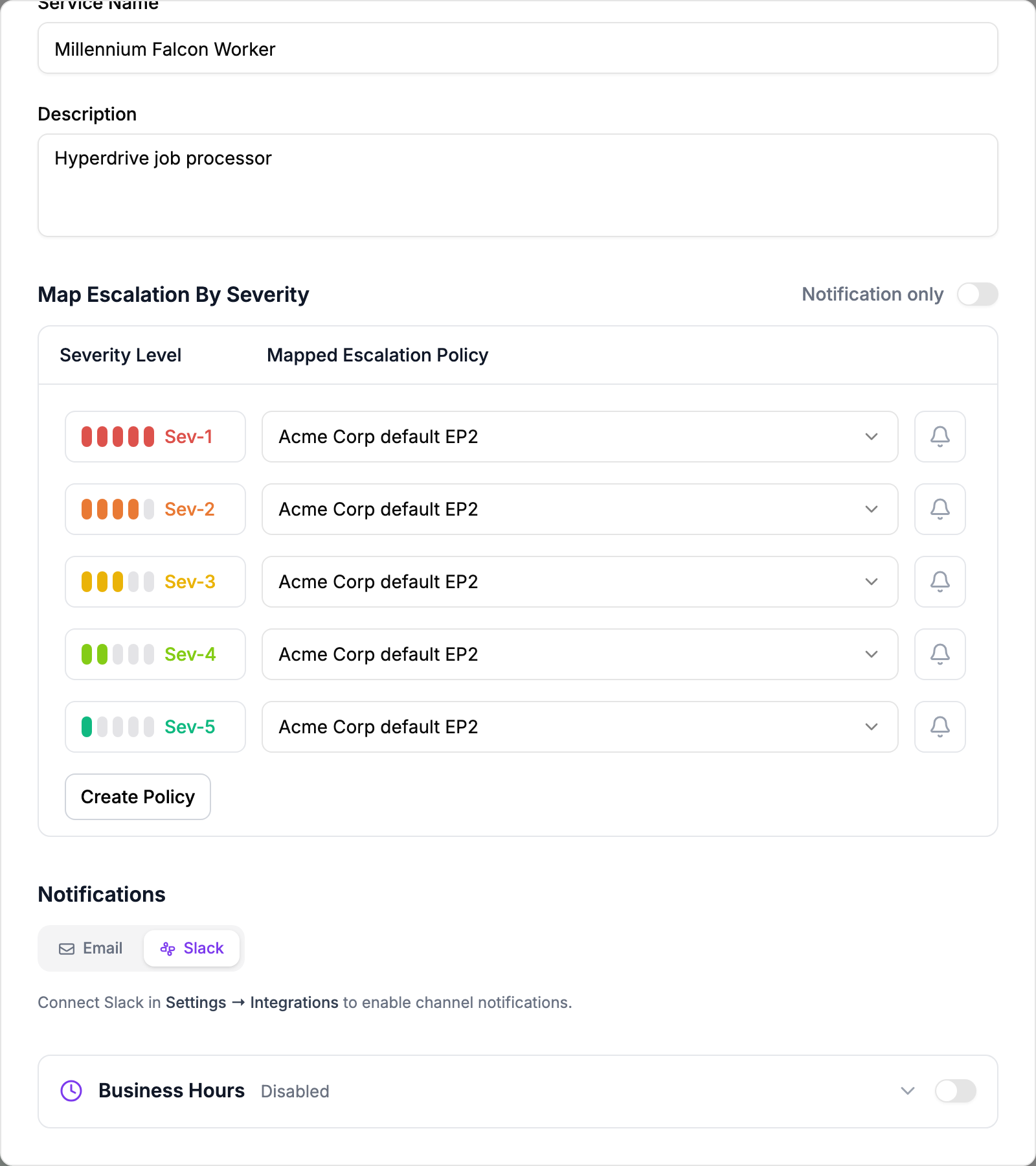Enable the Business Hours switch

tap(956, 1091)
